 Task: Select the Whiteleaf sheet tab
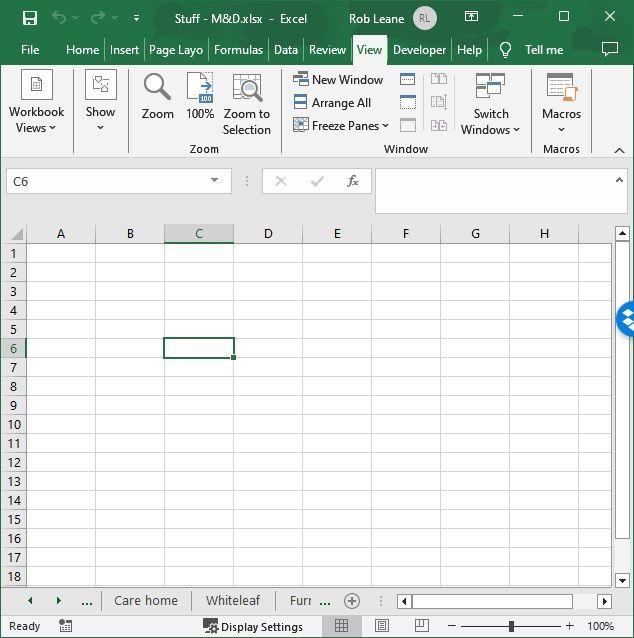233,601
